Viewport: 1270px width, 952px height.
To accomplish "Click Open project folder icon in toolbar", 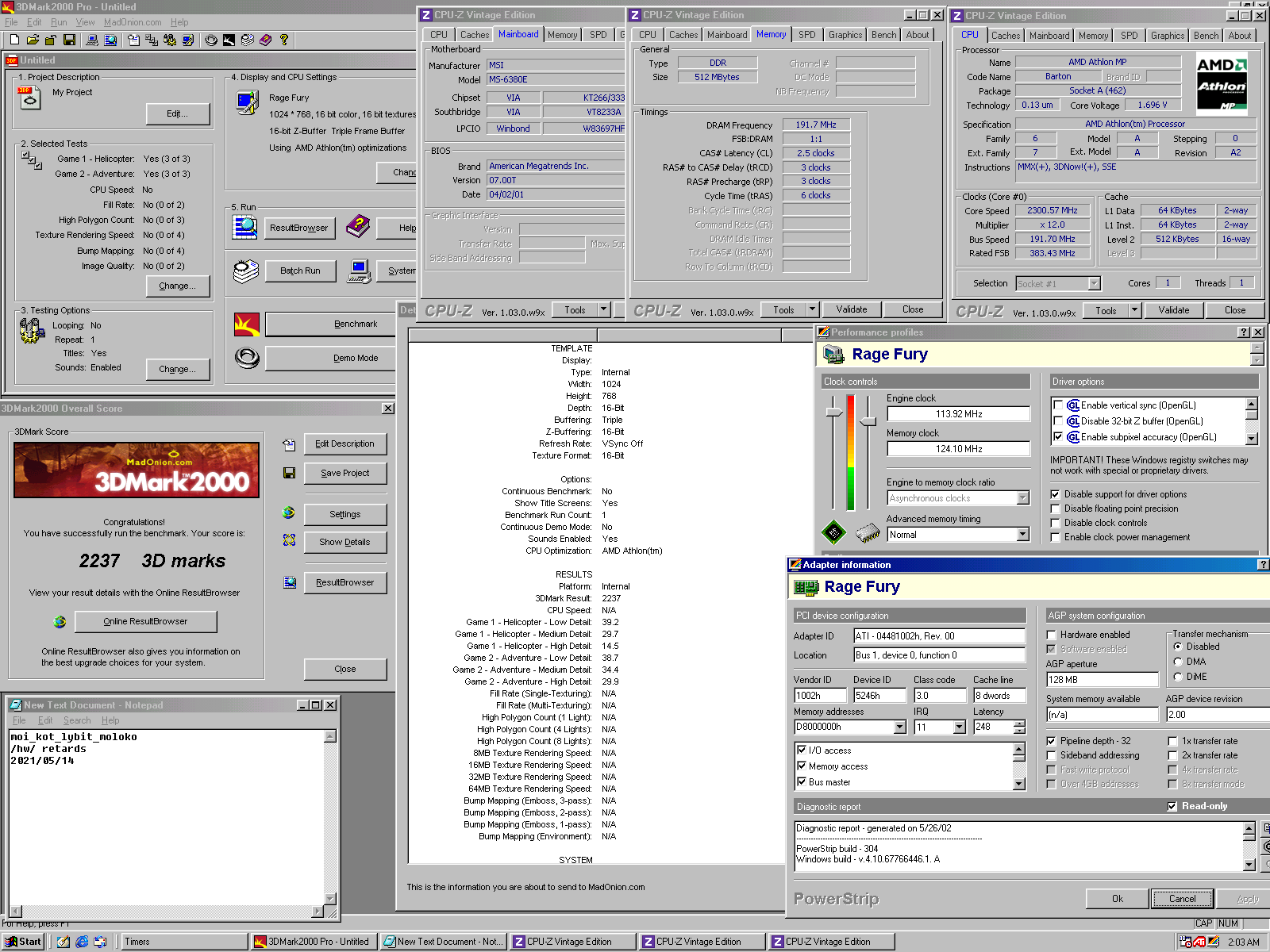I will tap(33, 40).
